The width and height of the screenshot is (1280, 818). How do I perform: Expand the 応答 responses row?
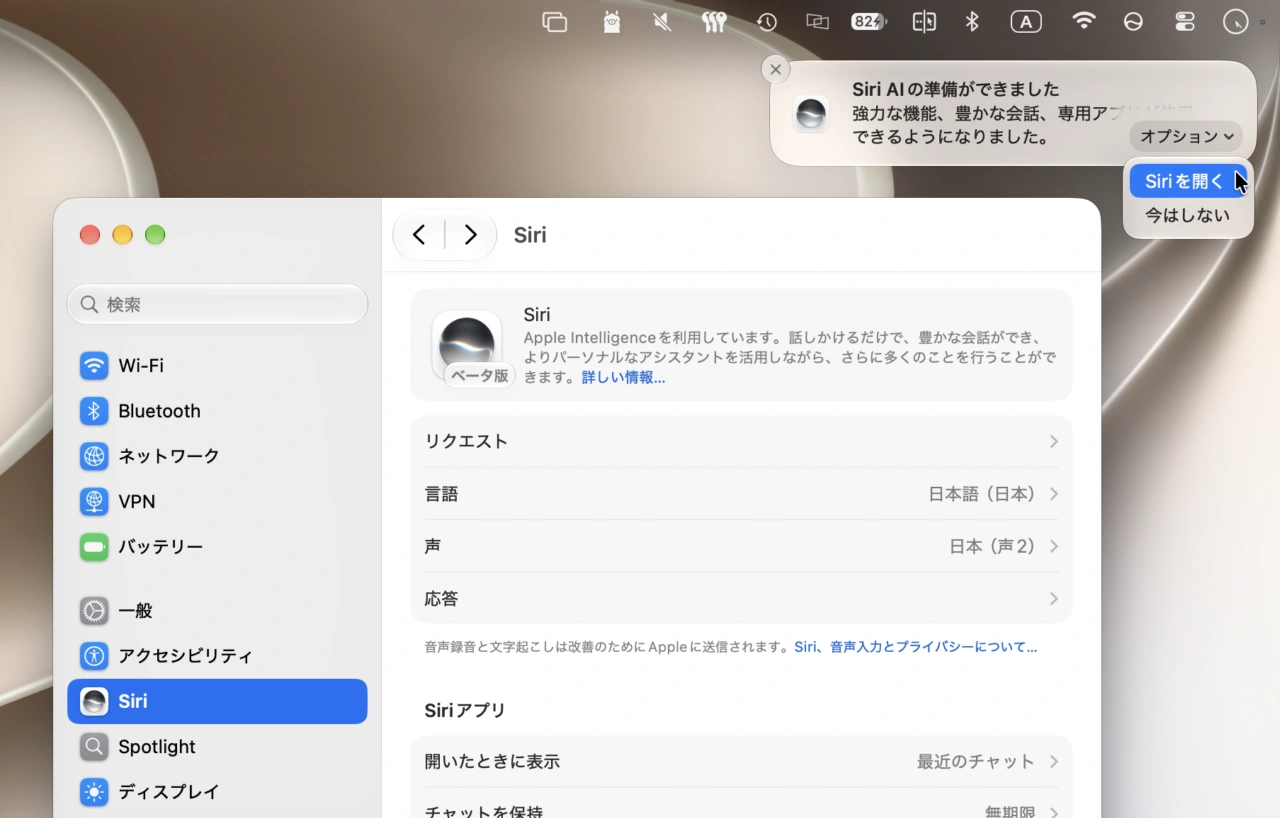click(741, 598)
